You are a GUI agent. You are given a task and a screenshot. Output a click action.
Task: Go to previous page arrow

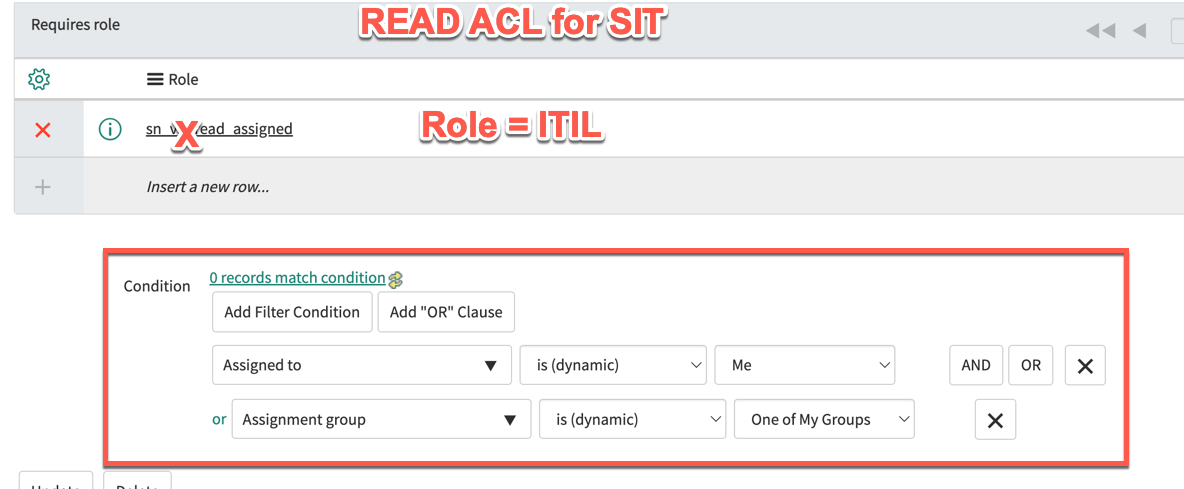pos(1139,30)
